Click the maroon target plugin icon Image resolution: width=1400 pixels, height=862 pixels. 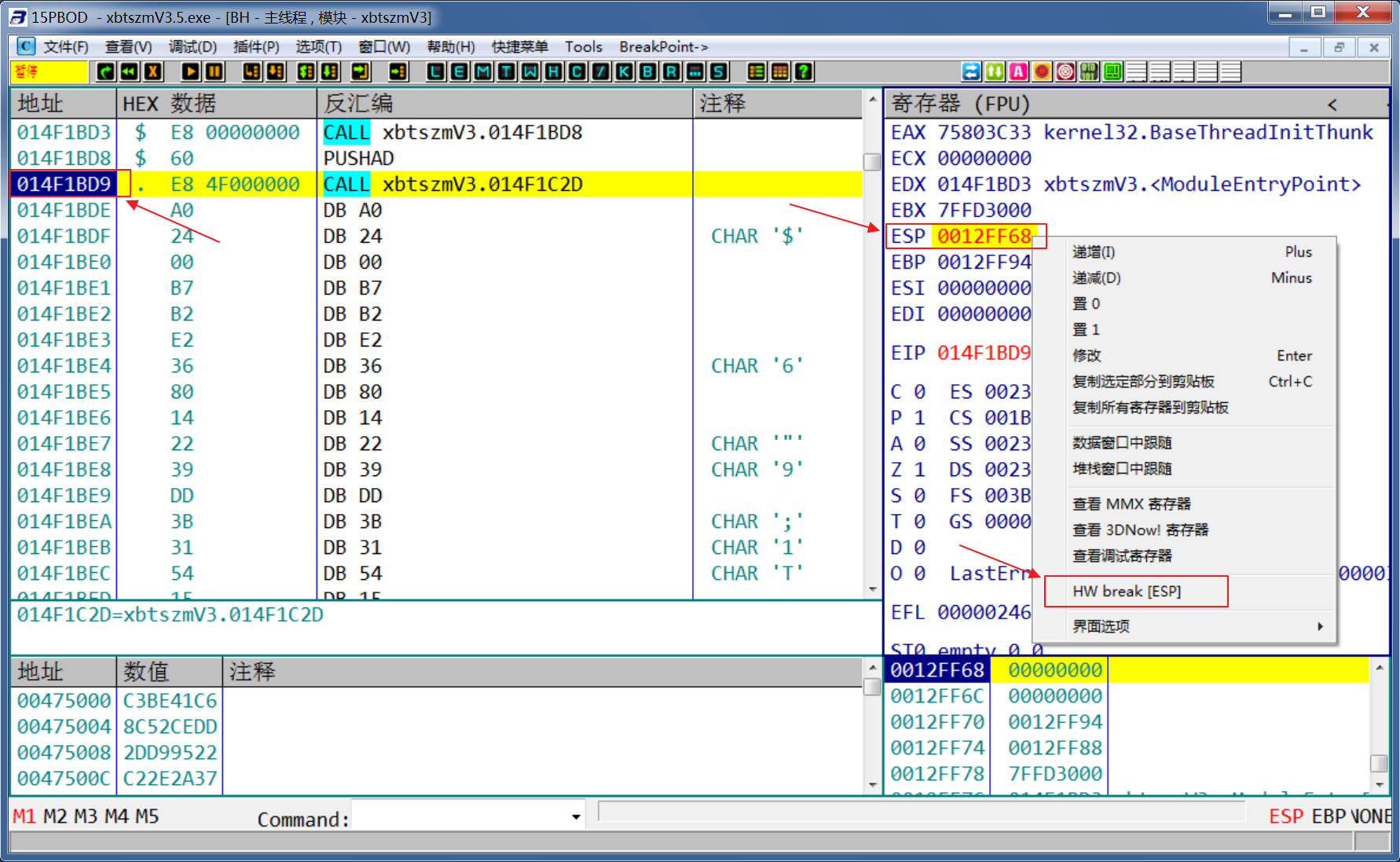point(1066,72)
